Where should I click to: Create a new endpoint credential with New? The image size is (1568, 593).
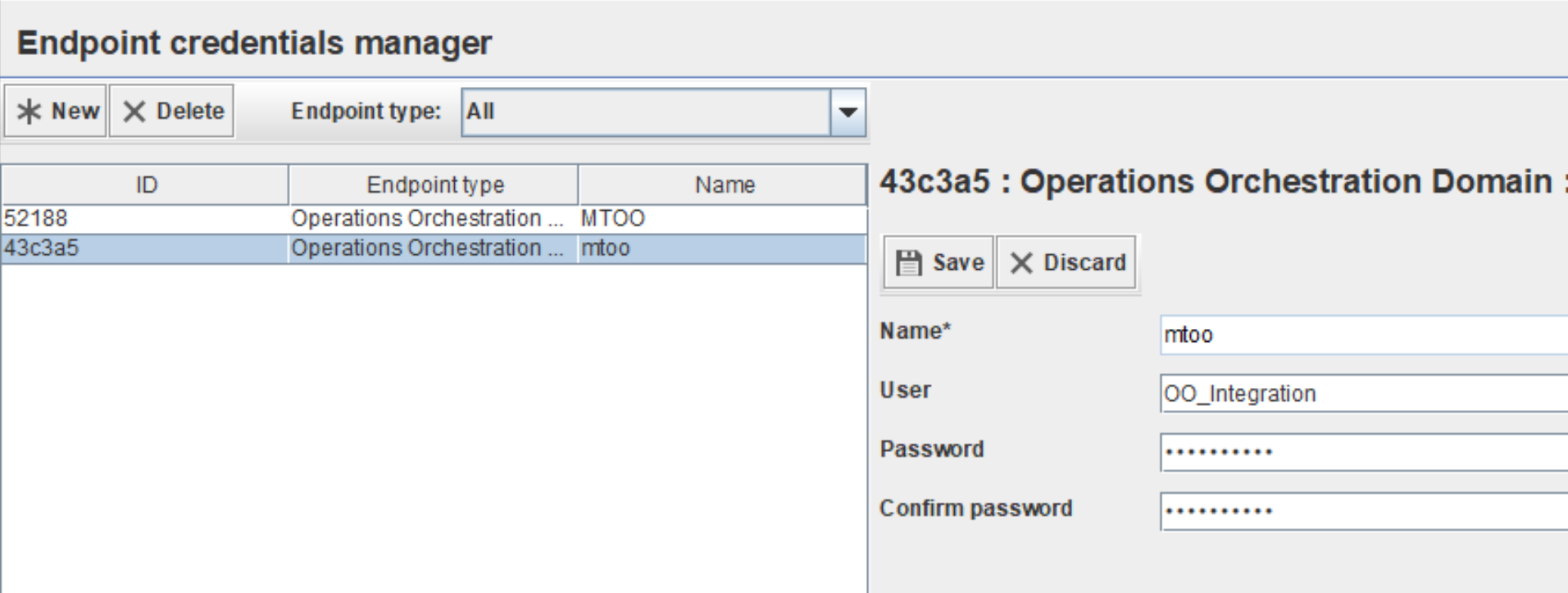(53, 111)
